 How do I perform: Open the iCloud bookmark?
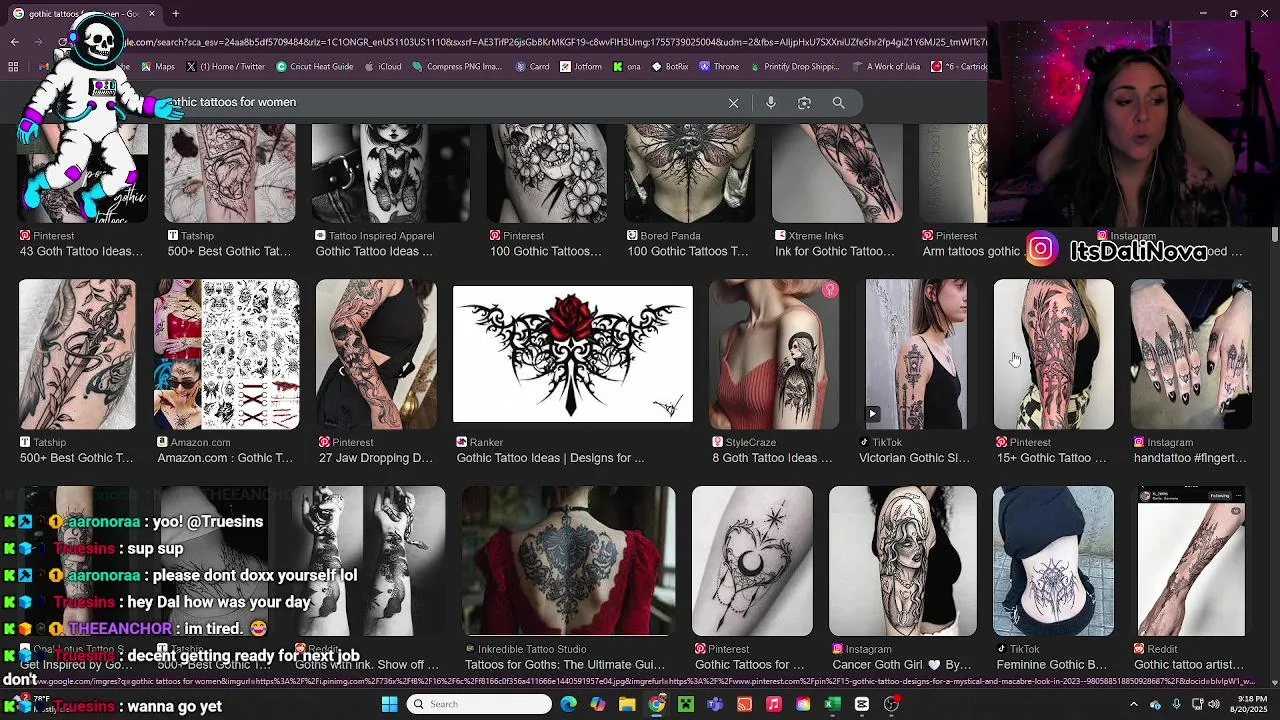[x=382, y=67]
